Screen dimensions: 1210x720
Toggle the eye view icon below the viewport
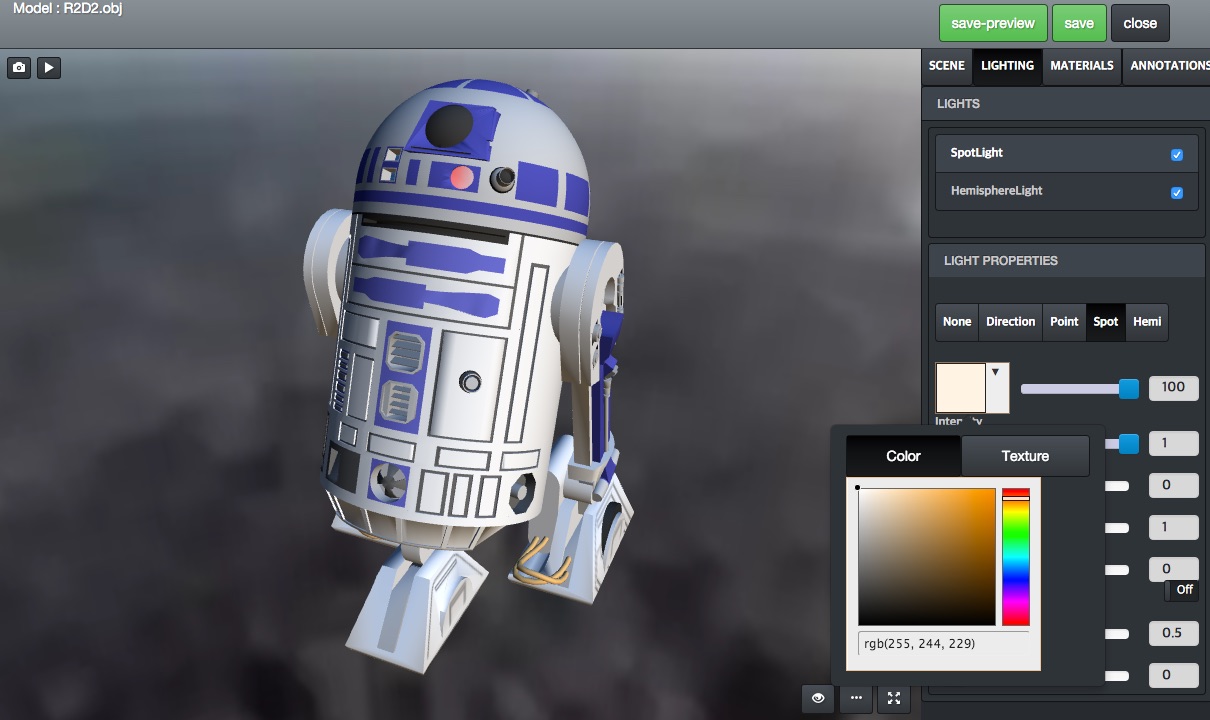pyautogui.click(x=818, y=698)
